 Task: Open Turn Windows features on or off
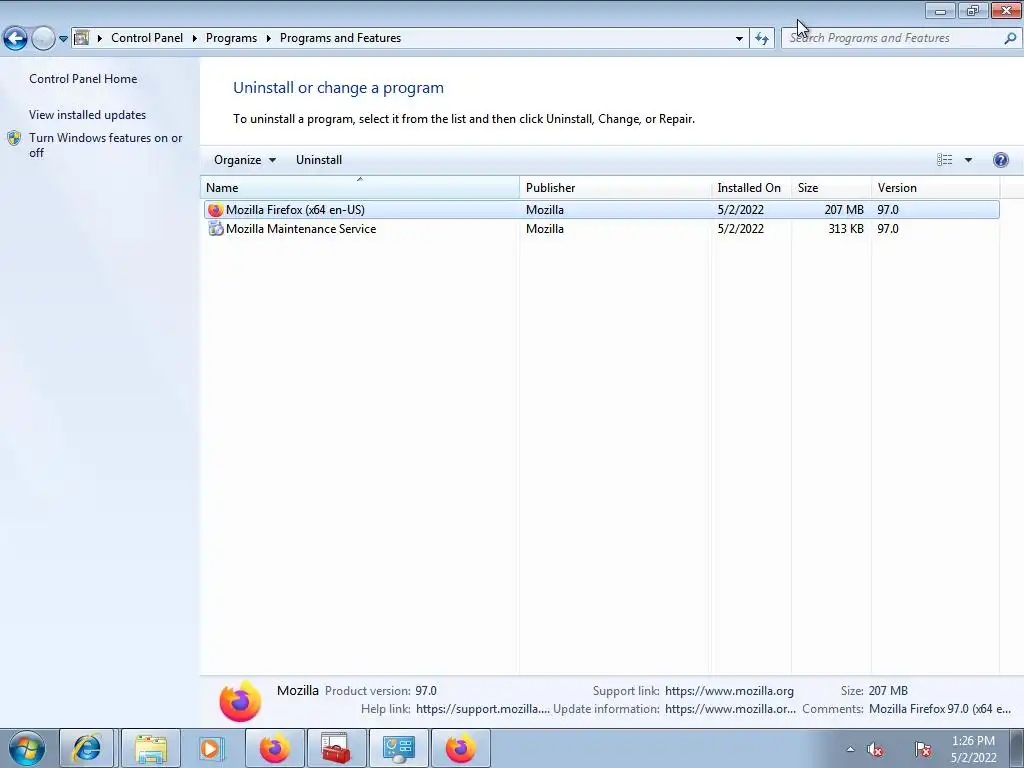[x=106, y=145]
